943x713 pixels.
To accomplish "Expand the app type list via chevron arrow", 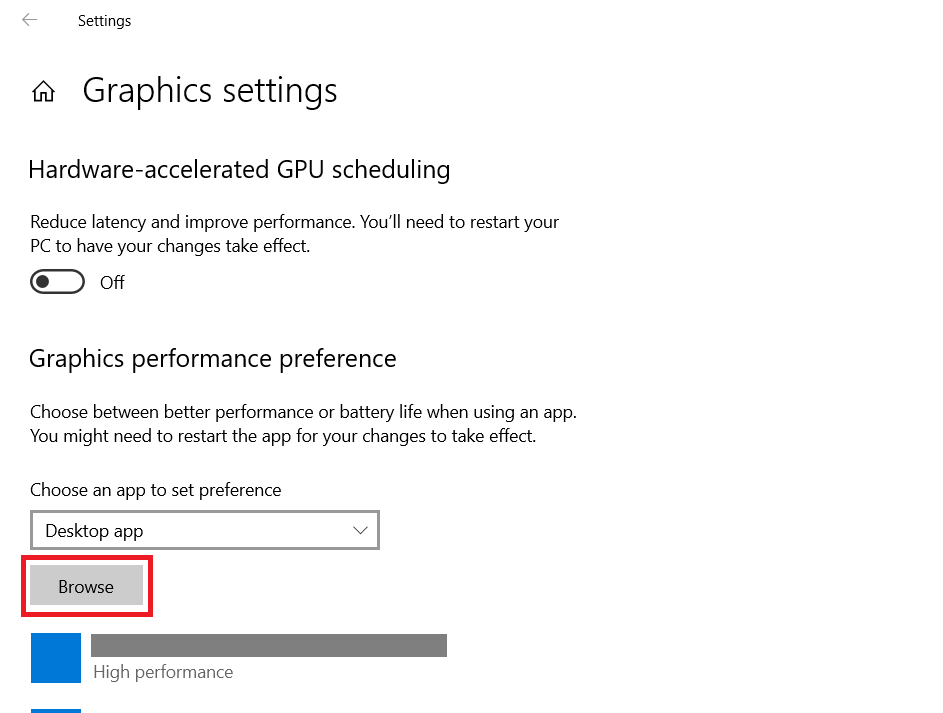I will coord(360,530).
